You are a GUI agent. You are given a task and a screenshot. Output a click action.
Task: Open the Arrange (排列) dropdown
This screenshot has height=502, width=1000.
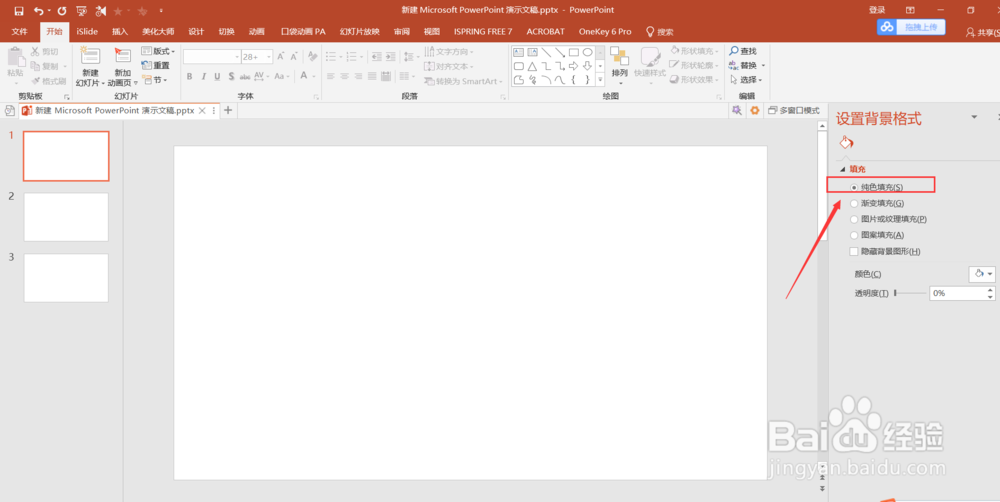click(x=619, y=65)
